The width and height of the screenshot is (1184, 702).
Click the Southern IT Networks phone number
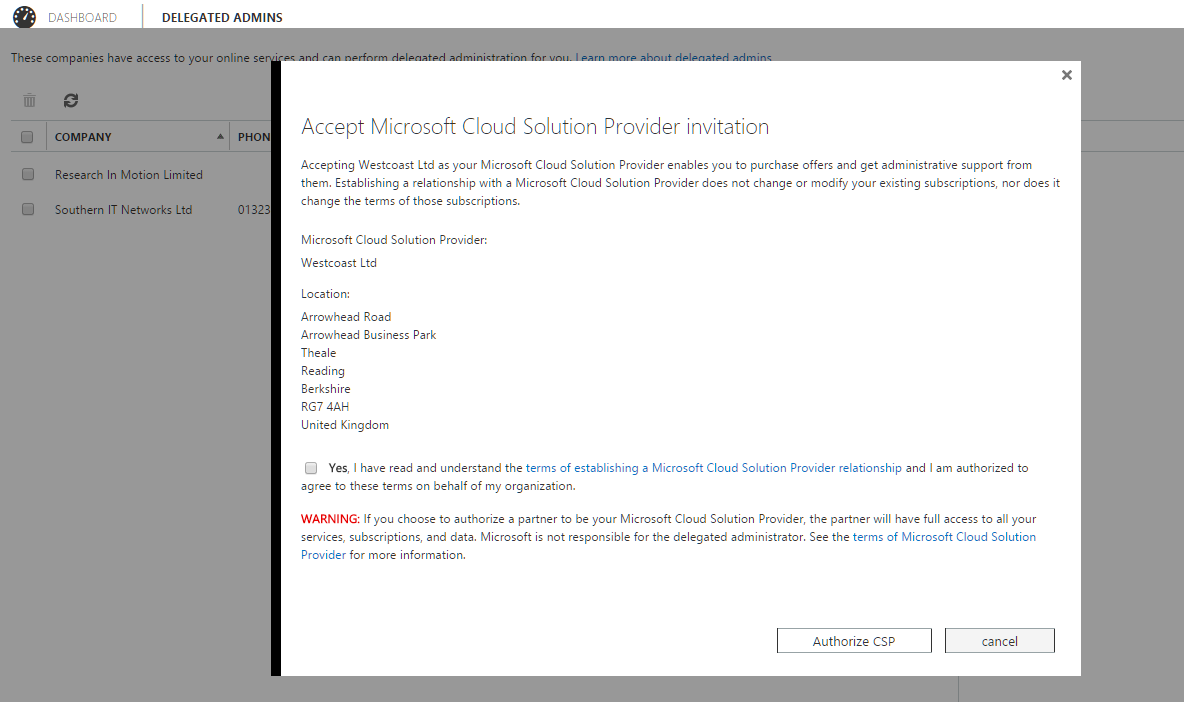[254, 210]
